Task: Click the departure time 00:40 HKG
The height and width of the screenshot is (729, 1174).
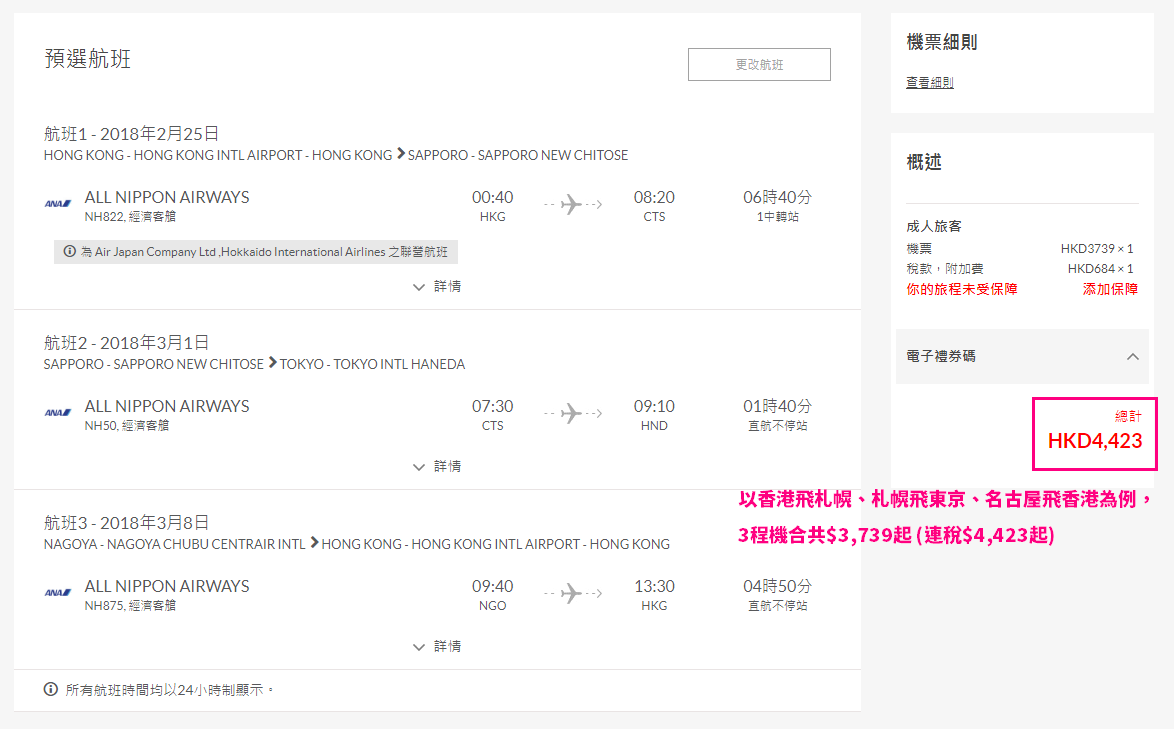Action: pyautogui.click(x=492, y=206)
